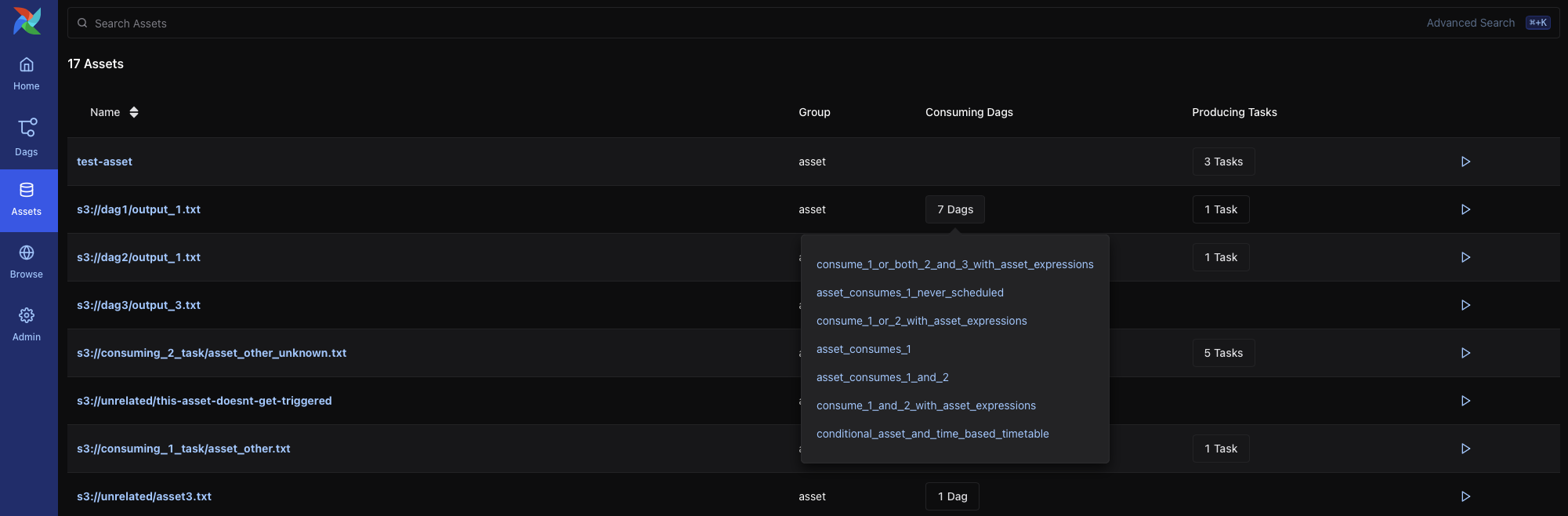Open s3://dag2/output_1.txt asset details
Image resolution: width=1568 pixels, height=516 pixels.
point(138,257)
